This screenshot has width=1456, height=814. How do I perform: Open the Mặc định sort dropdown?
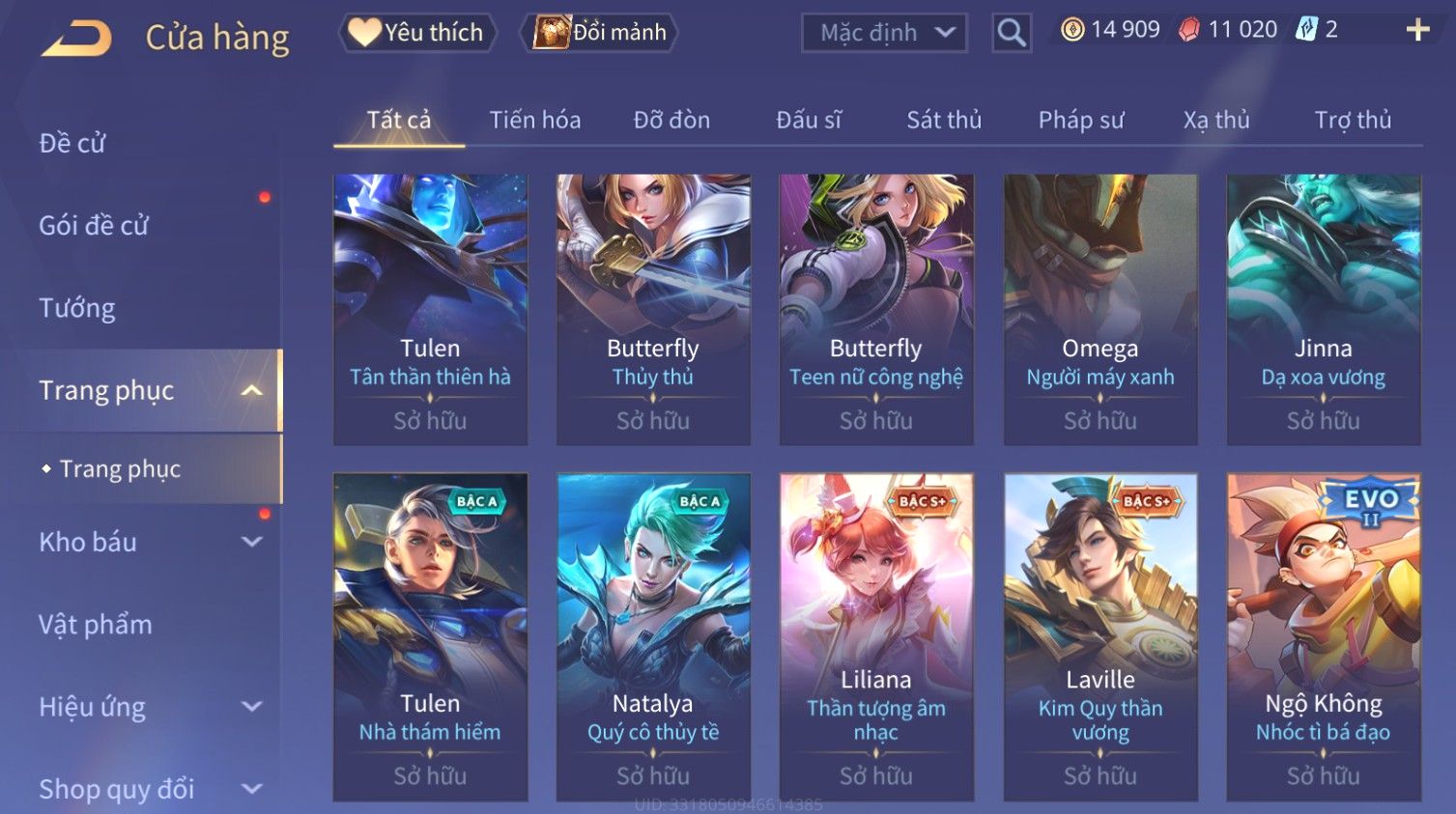(884, 33)
